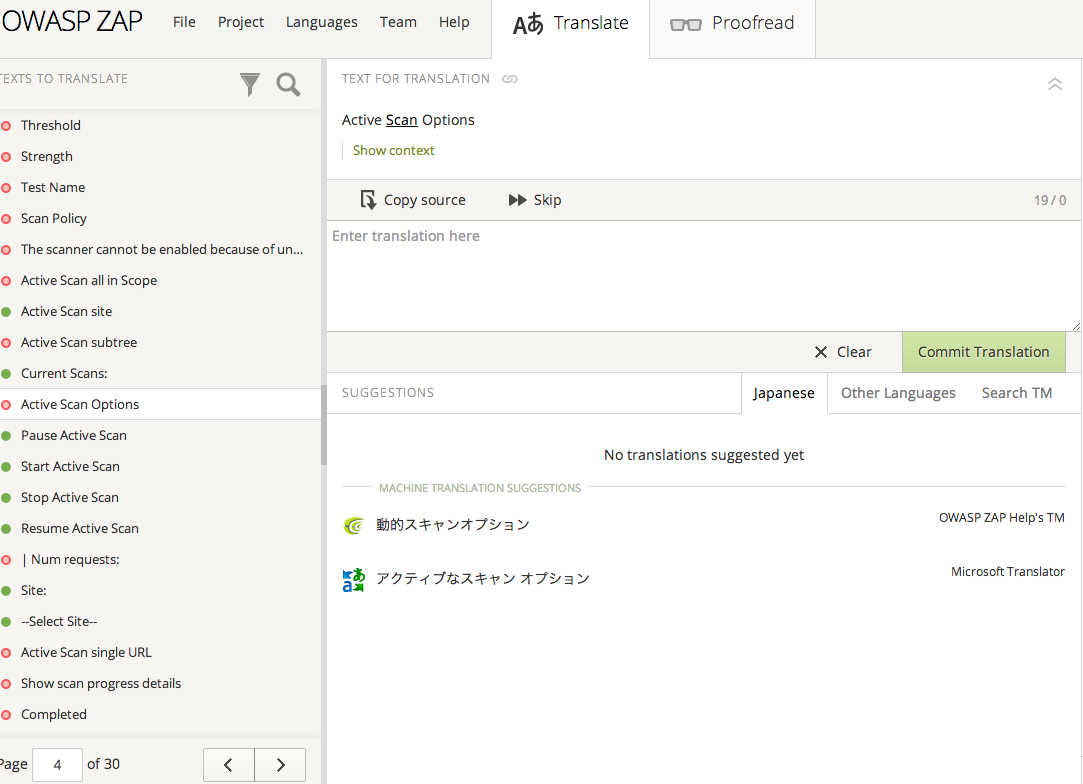This screenshot has width=1083, height=784.
Task: Select the Microsoft Translator suggestion
Action: point(483,579)
